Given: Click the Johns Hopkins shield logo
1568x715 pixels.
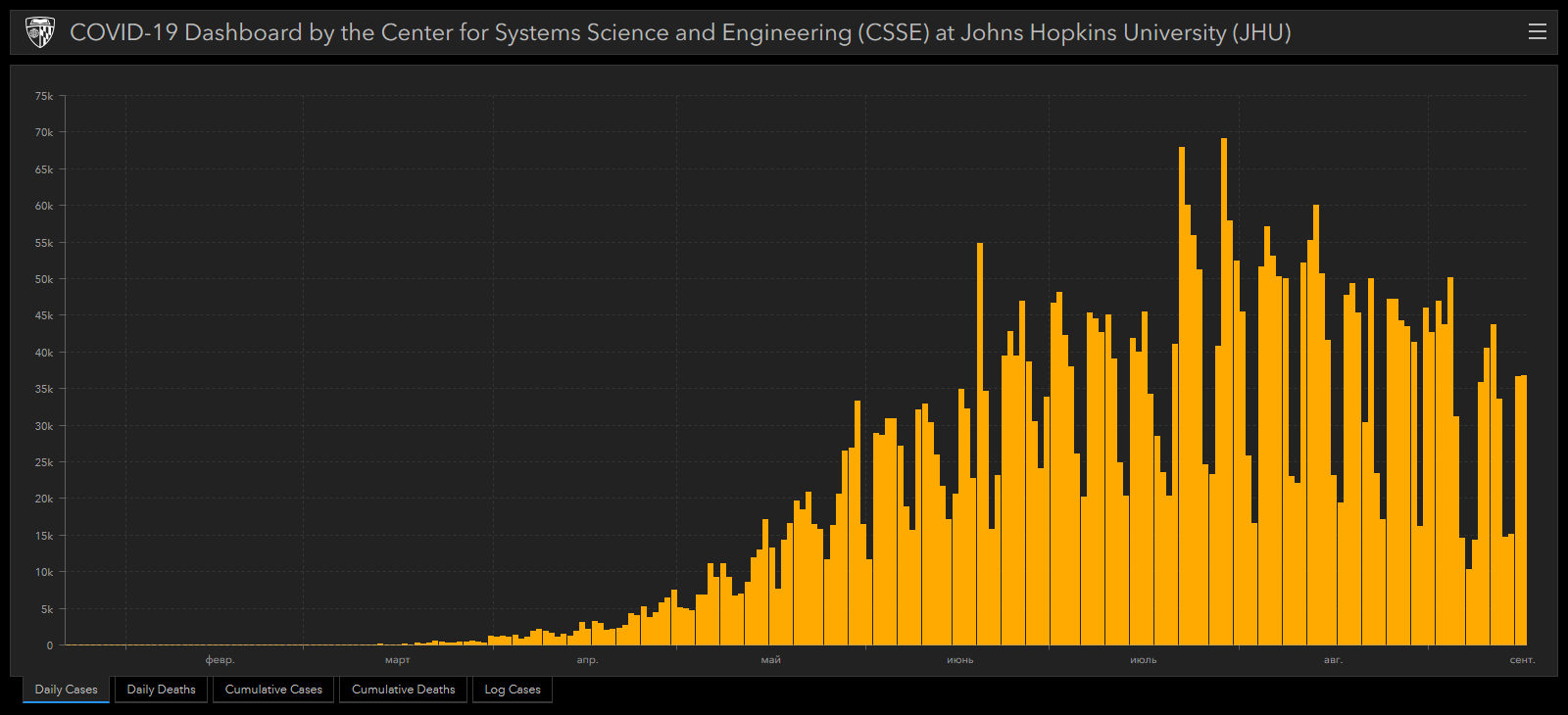Looking at the screenshot, I should tap(40, 32).
